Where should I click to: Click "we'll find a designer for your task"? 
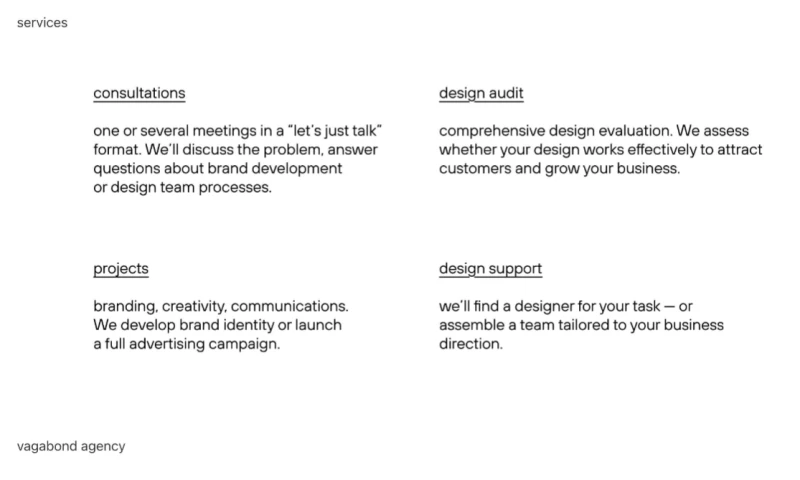[x=547, y=306]
